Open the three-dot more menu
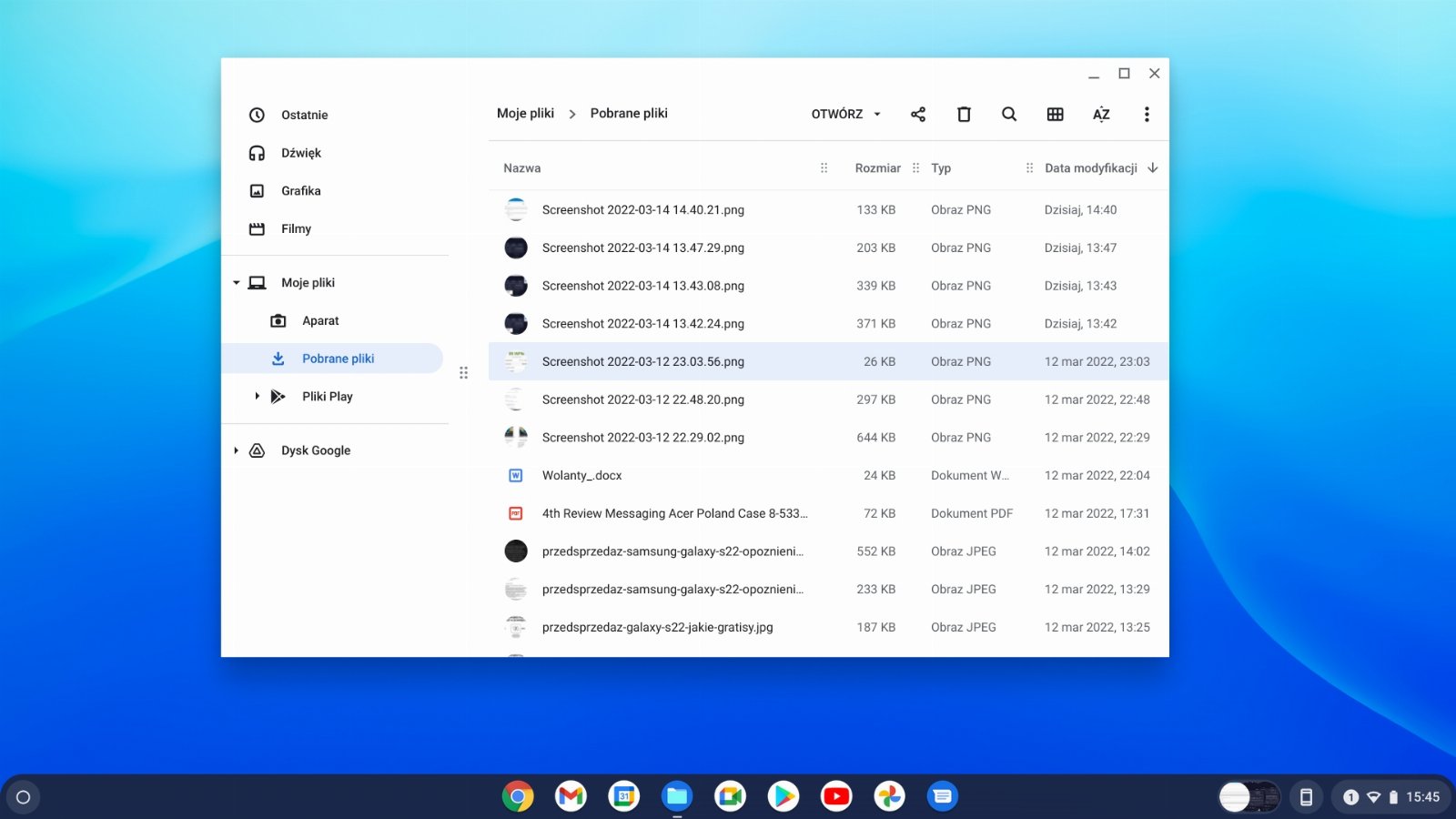 coord(1147,114)
